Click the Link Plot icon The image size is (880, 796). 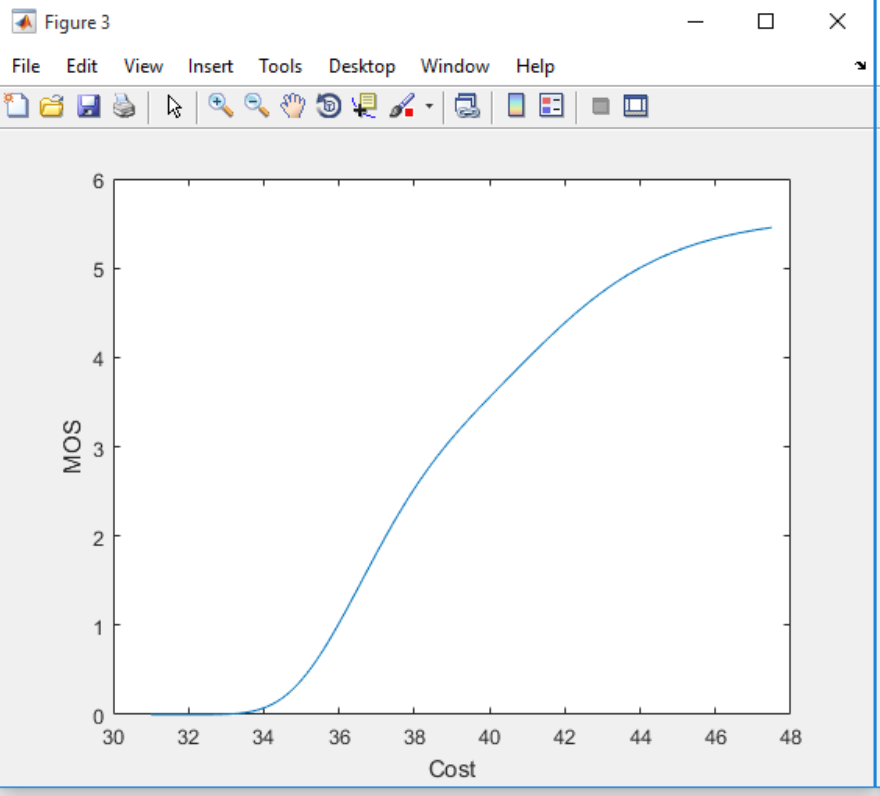[x=467, y=106]
